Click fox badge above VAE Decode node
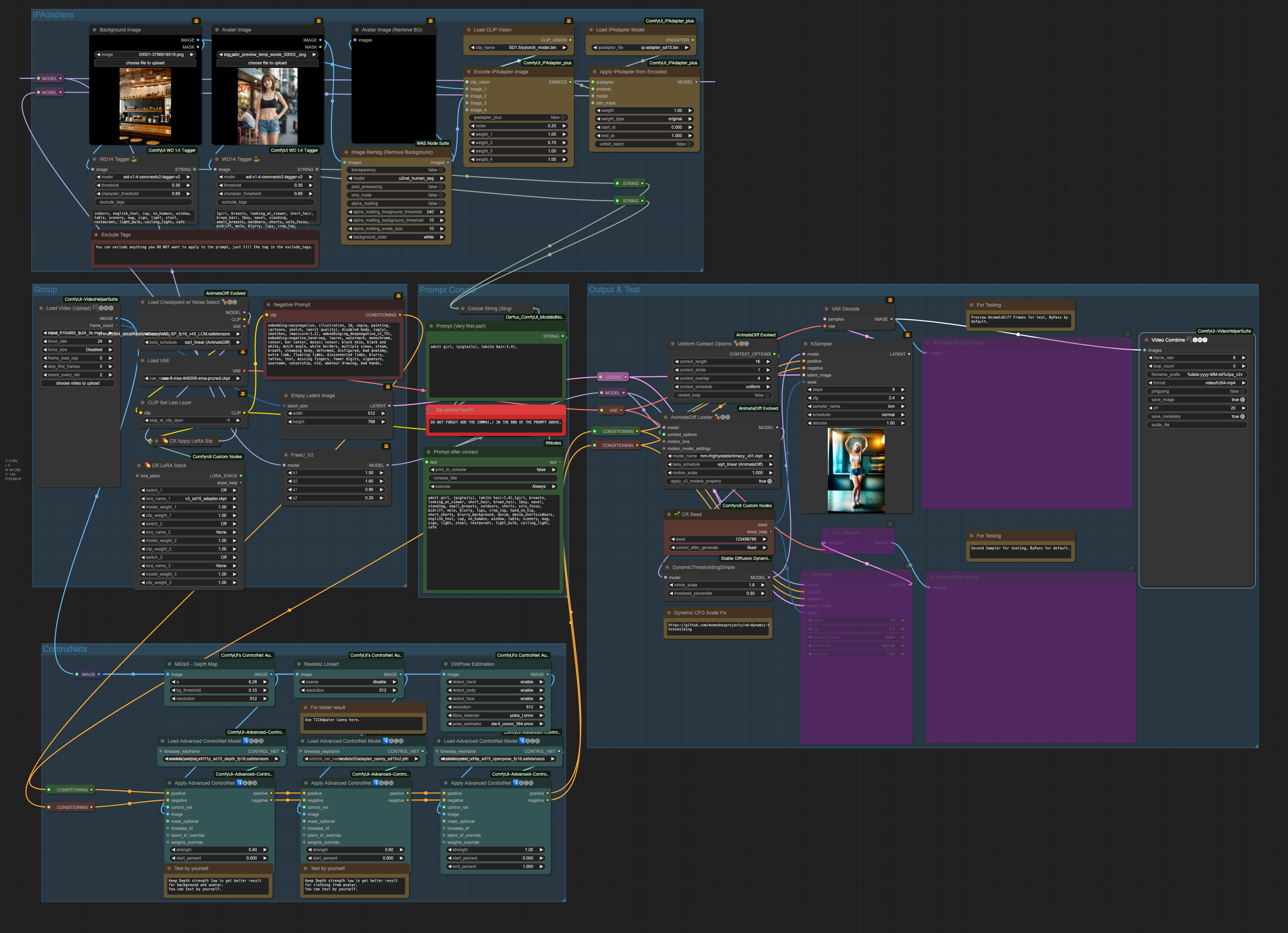 (x=890, y=300)
